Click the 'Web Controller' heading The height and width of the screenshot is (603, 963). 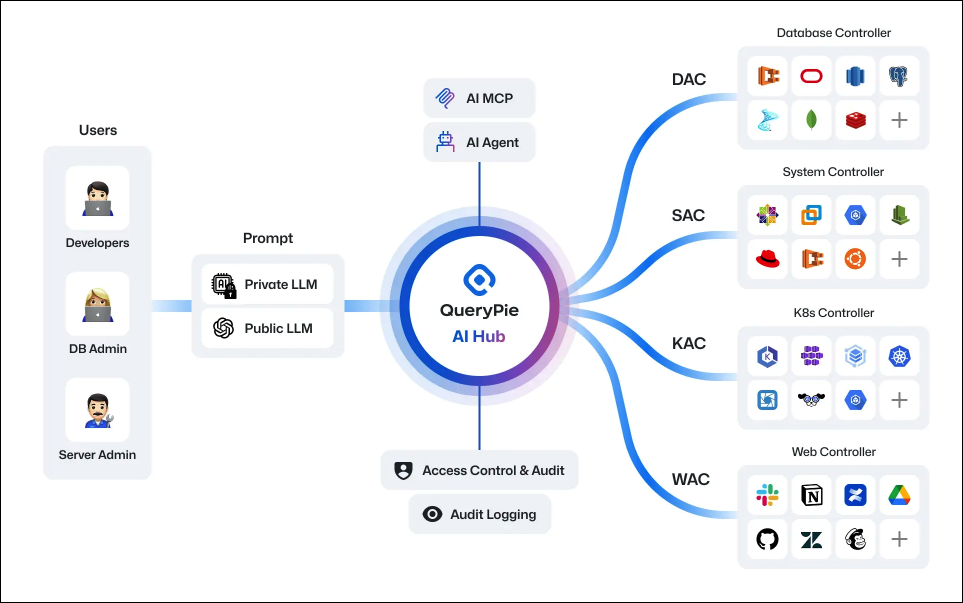point(833,452)
